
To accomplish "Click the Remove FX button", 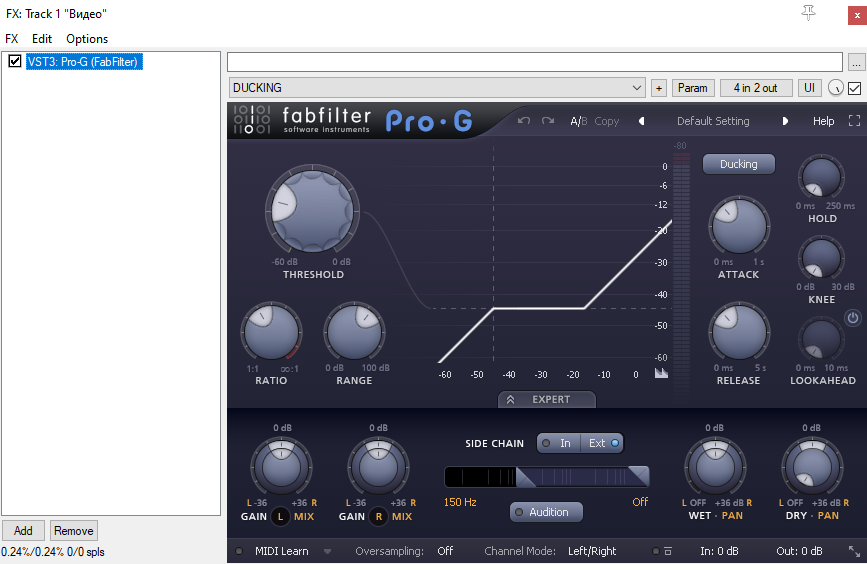I will pos(74,531).
